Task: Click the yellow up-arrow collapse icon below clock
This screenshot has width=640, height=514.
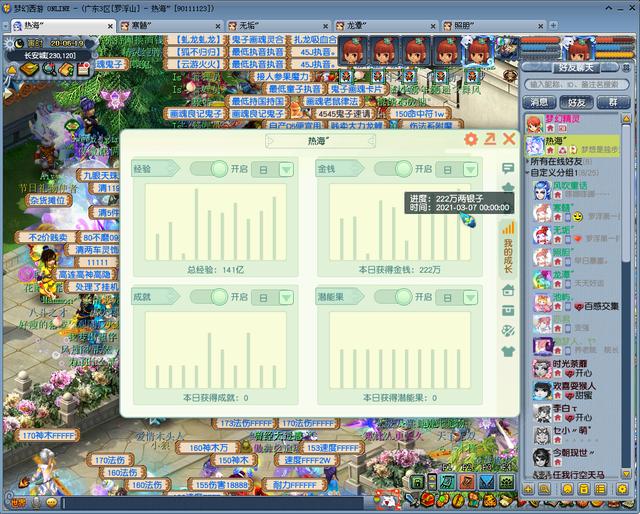Action: pos(12,71)
